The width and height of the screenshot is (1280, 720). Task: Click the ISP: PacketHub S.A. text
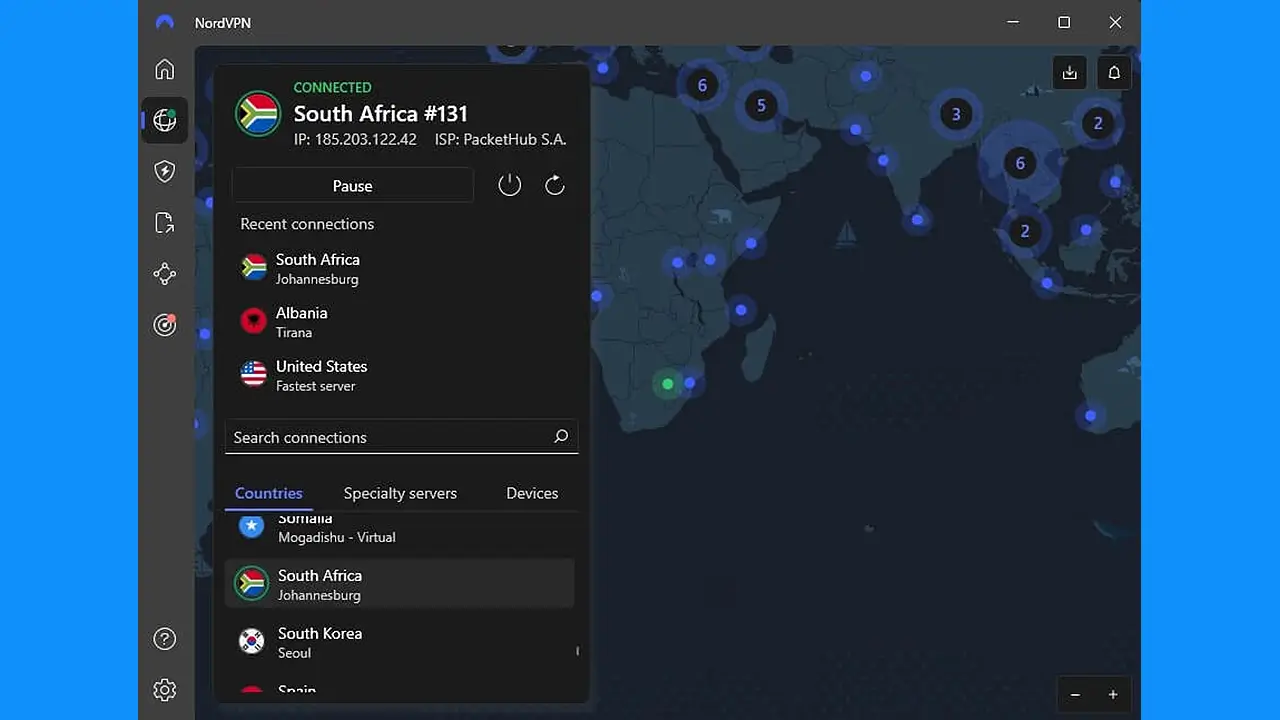pos(500,140)
